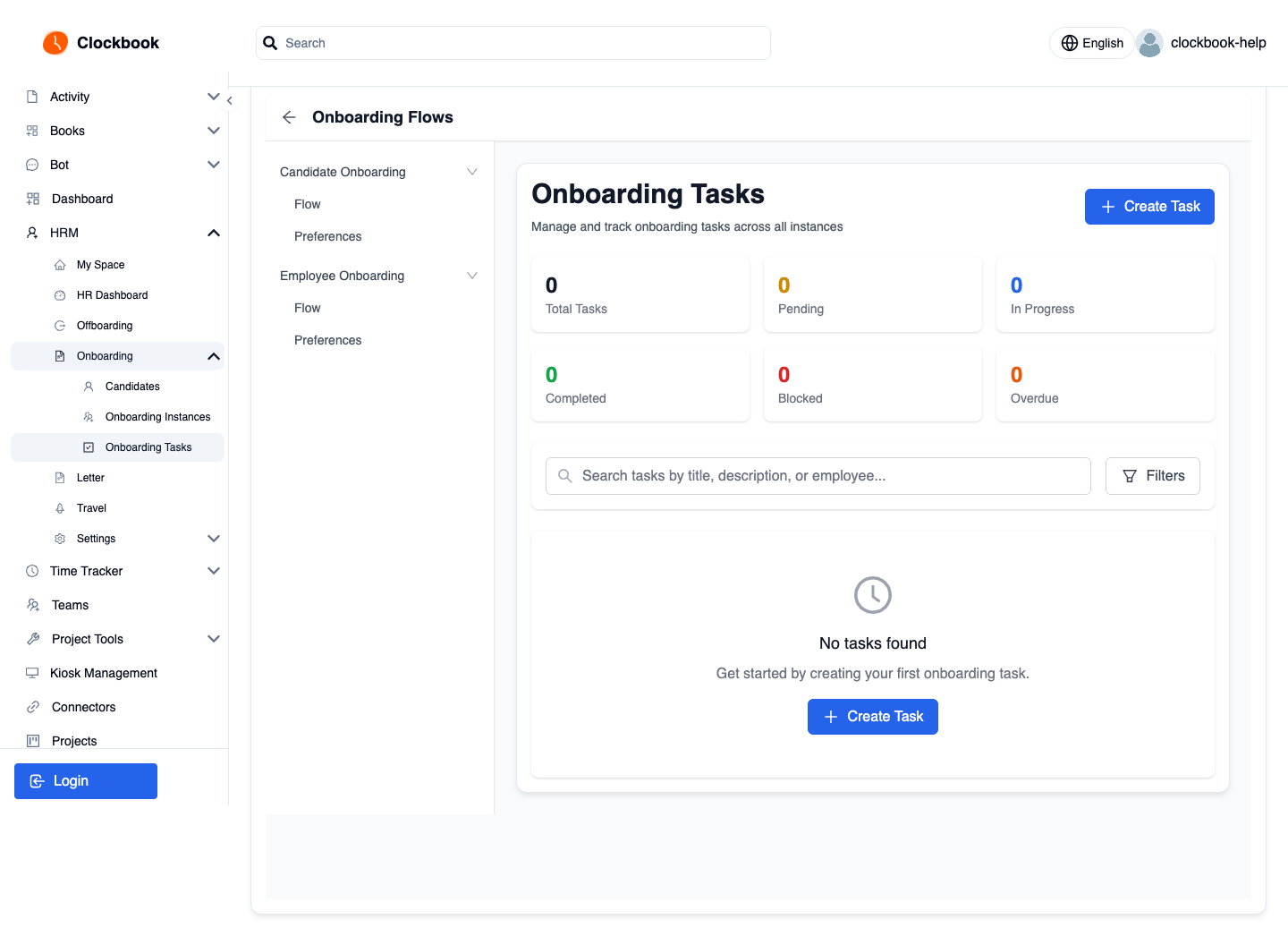The image size is (1288, 936).
Task: Collapse the HRM menu chevron
Action: [x=214, y=233]
